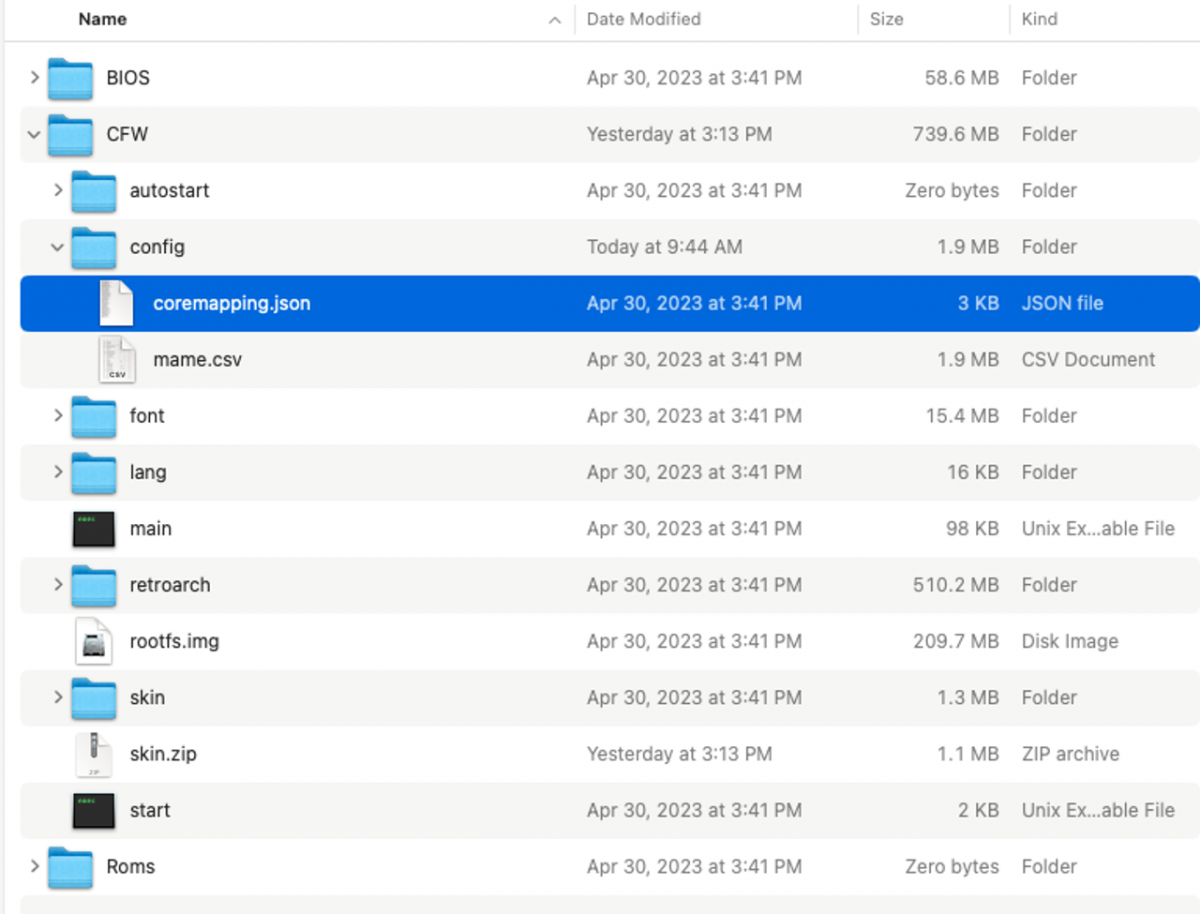Click the Roms folder icon
The width and height of the screenshot is (1200, 914).
coord(70,867)
